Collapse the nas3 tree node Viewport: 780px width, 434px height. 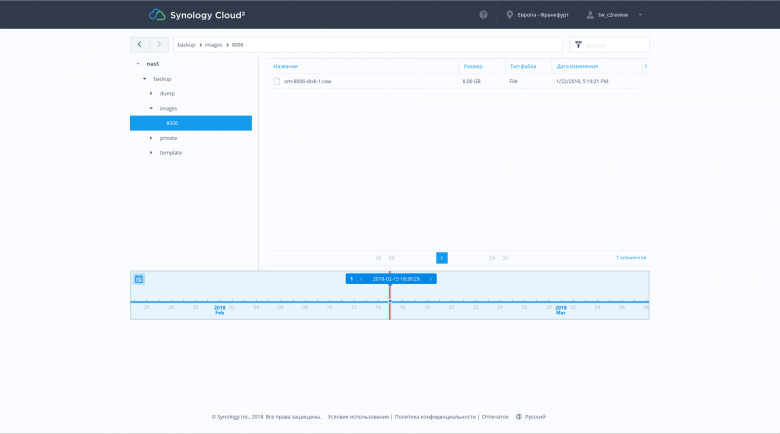tap(138, 64)
